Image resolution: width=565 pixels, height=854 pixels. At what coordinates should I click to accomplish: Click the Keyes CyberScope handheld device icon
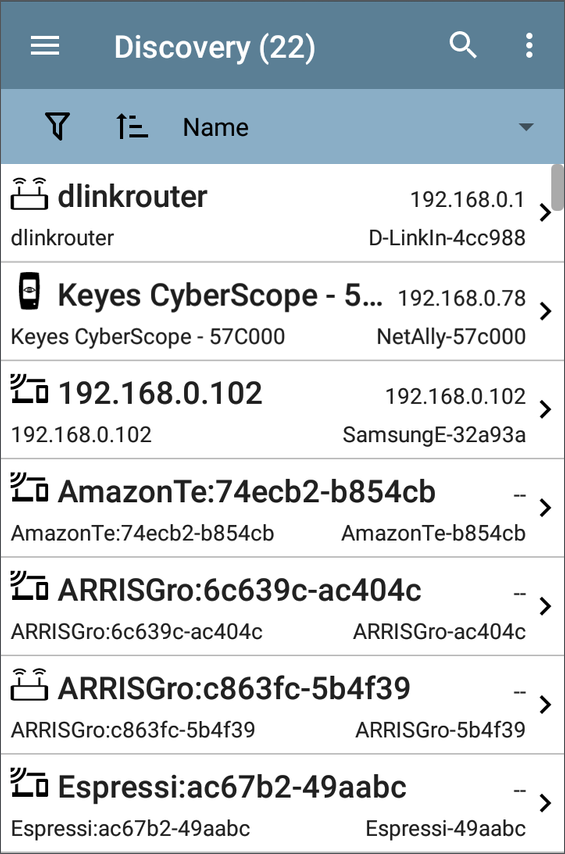click(x=29, y=291)
